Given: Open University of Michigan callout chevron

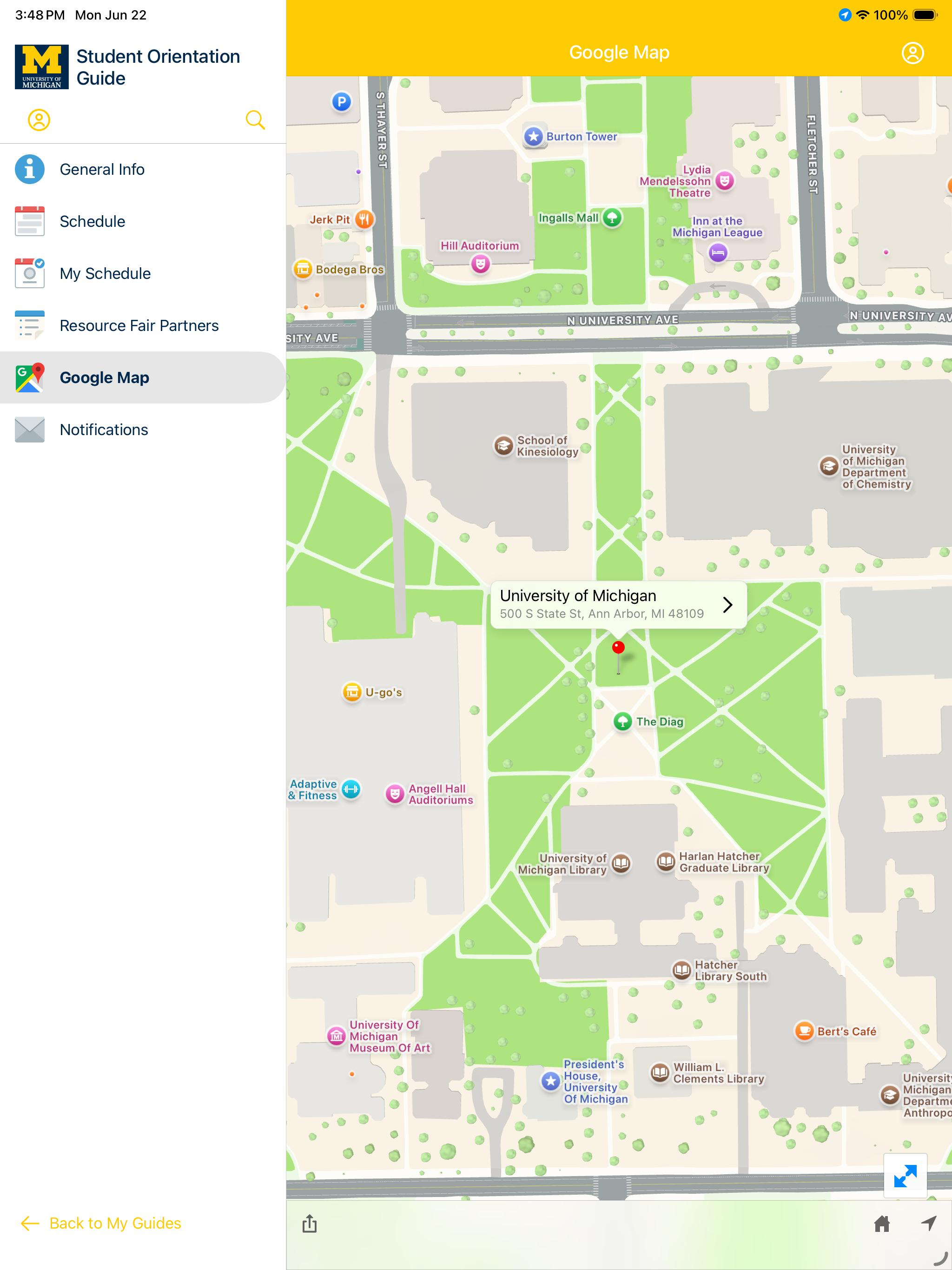Looking at the screenshot, I should click(727, 605).
